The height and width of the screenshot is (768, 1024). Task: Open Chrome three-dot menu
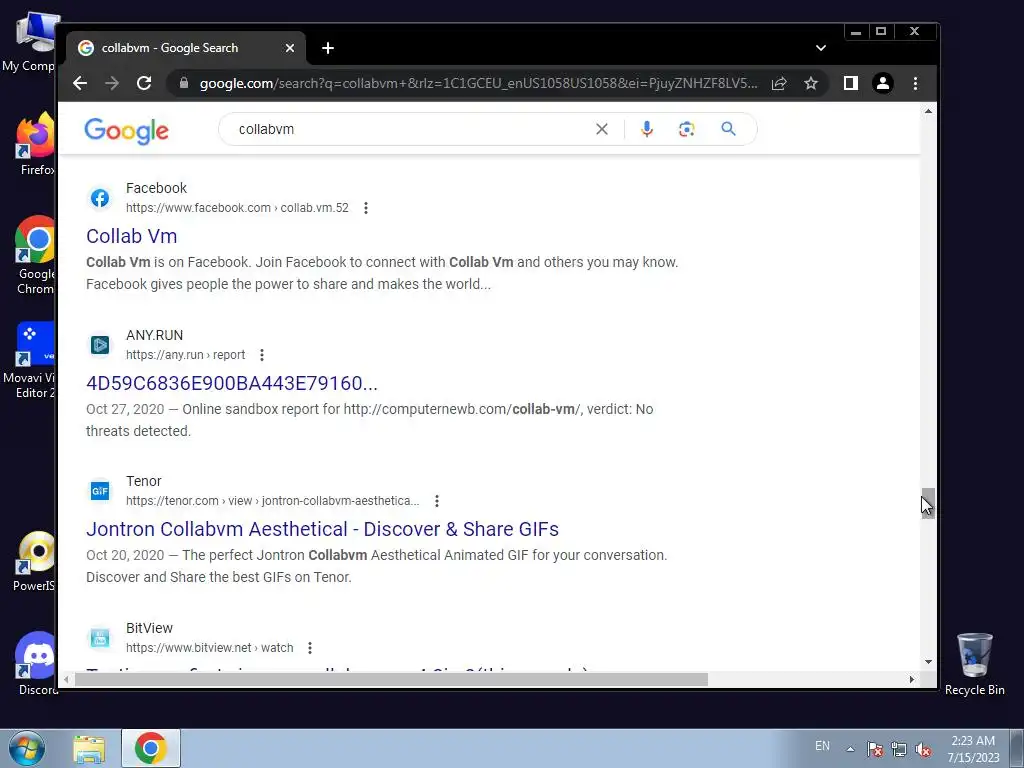click(x=915, y=83)
